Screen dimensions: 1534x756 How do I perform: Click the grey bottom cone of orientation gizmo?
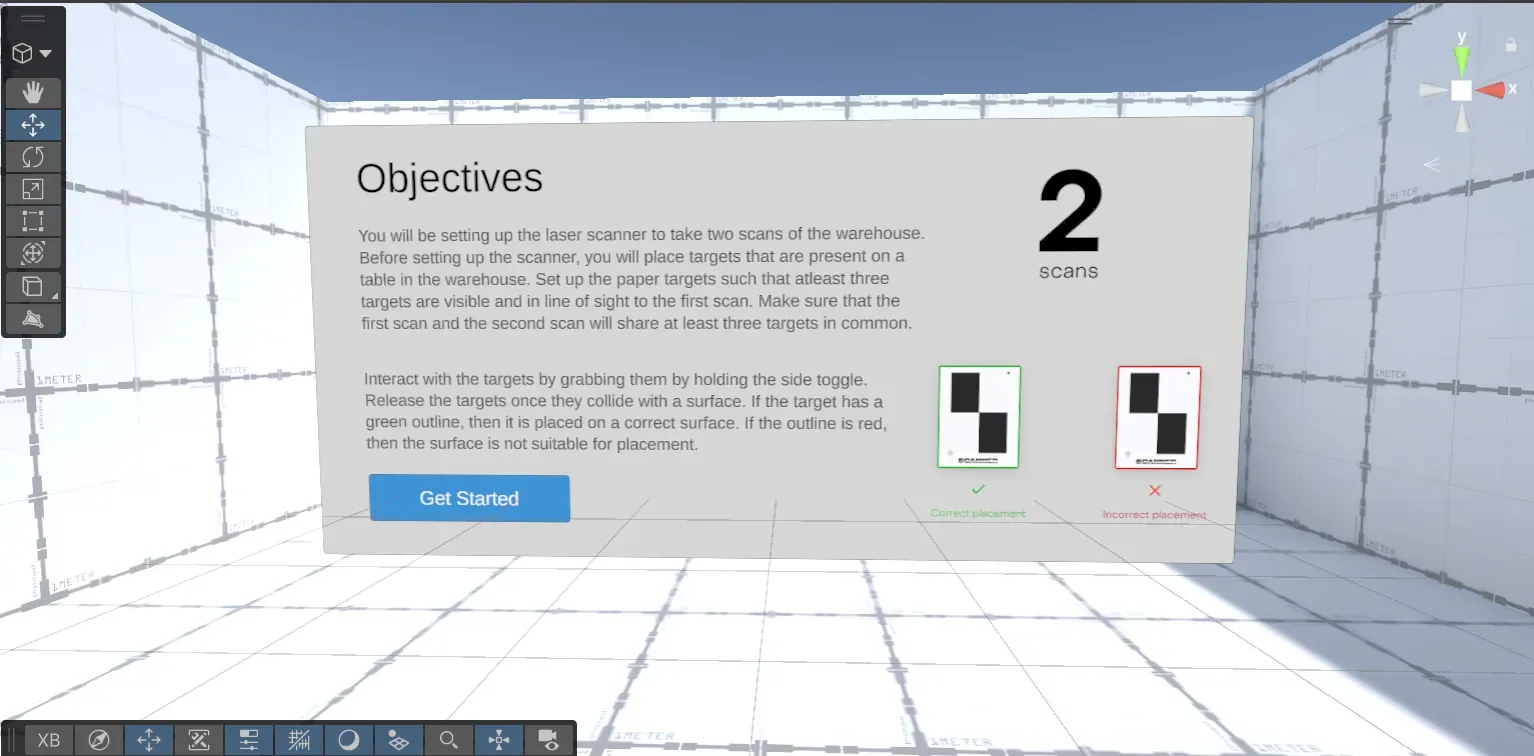(1462, 119)
